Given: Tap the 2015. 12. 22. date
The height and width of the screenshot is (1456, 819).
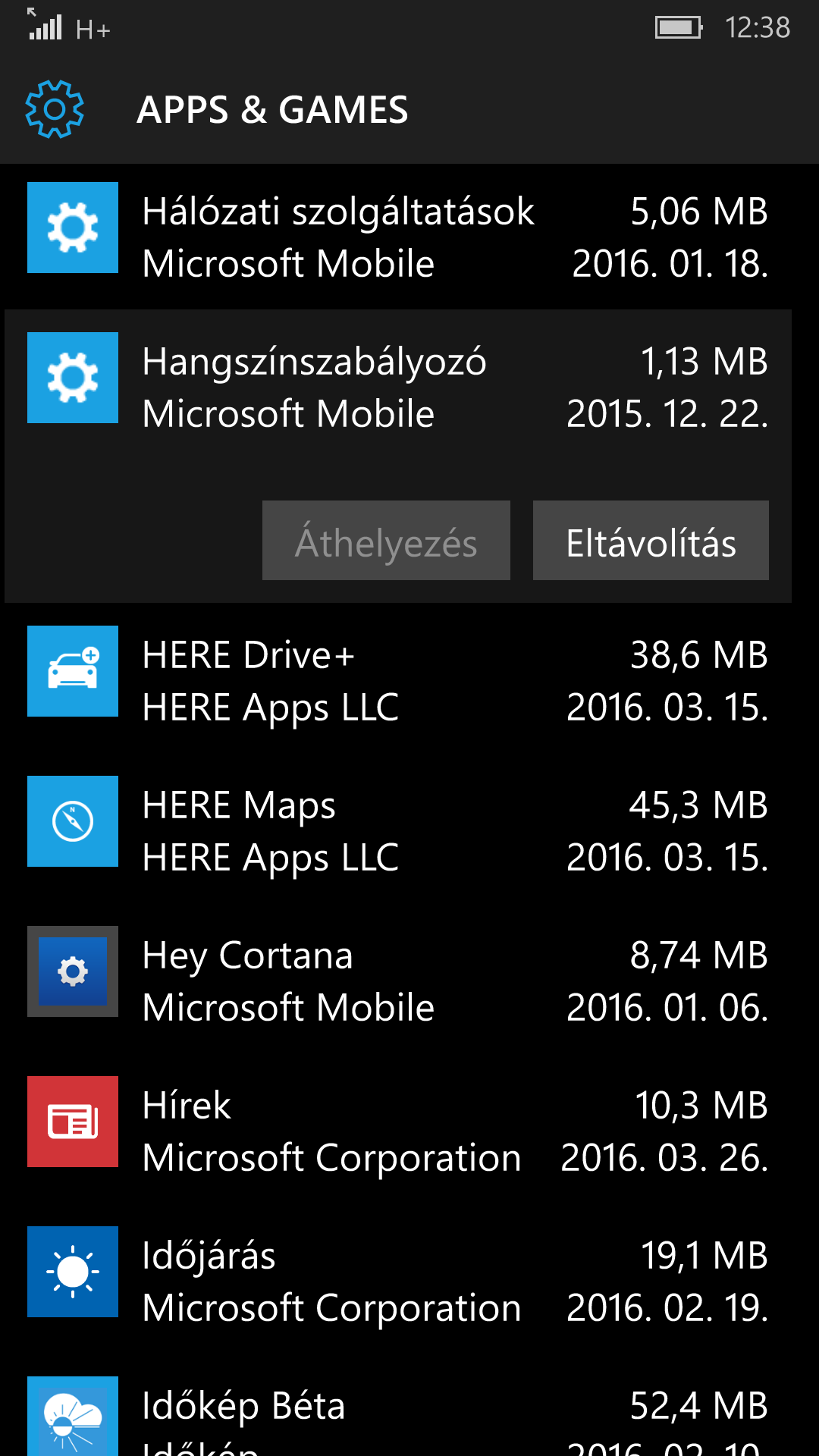Looking at the screenshot, I should point(668,414).
